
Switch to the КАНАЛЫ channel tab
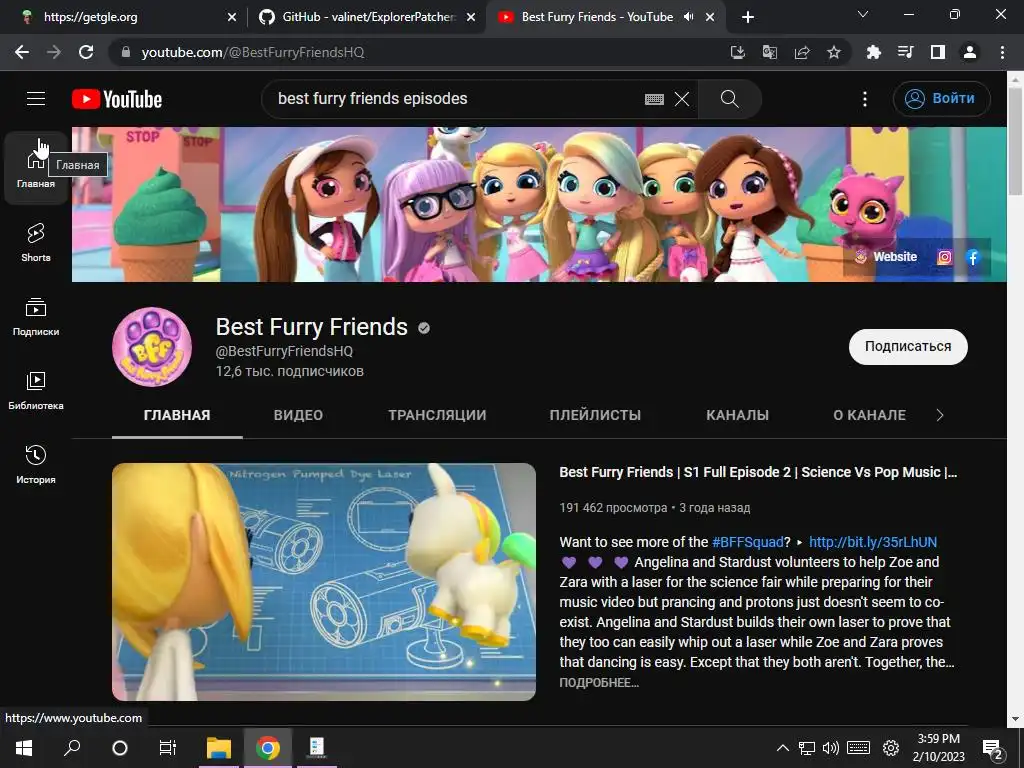click(x=737, y=415)
